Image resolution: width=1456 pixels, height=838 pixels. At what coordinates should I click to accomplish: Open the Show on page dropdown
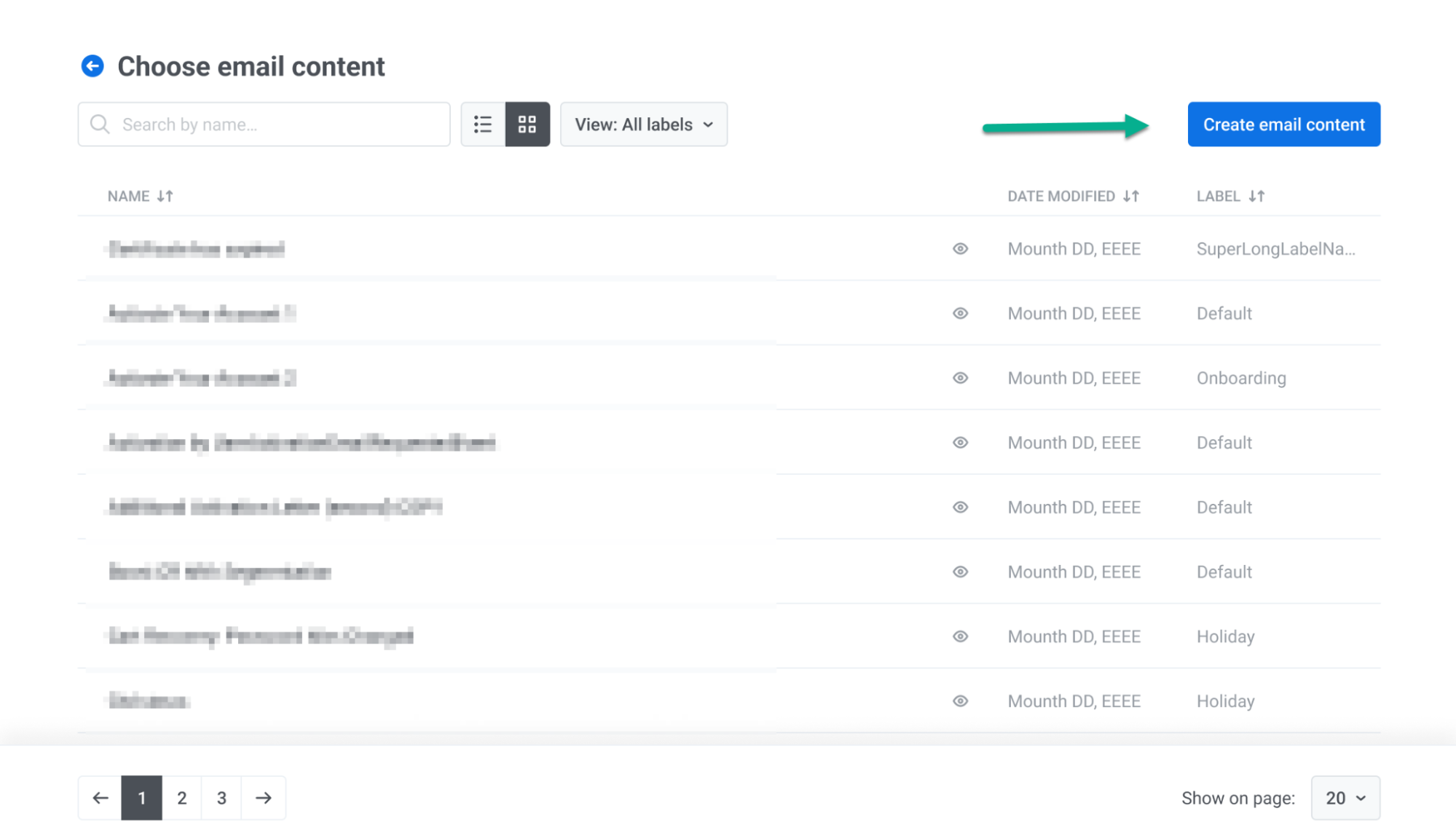(1345, 798)
